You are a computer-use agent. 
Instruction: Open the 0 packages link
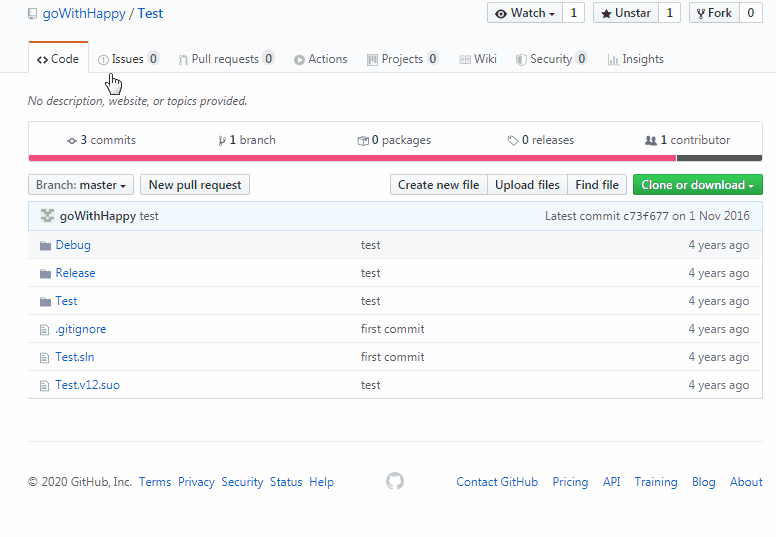394,140
